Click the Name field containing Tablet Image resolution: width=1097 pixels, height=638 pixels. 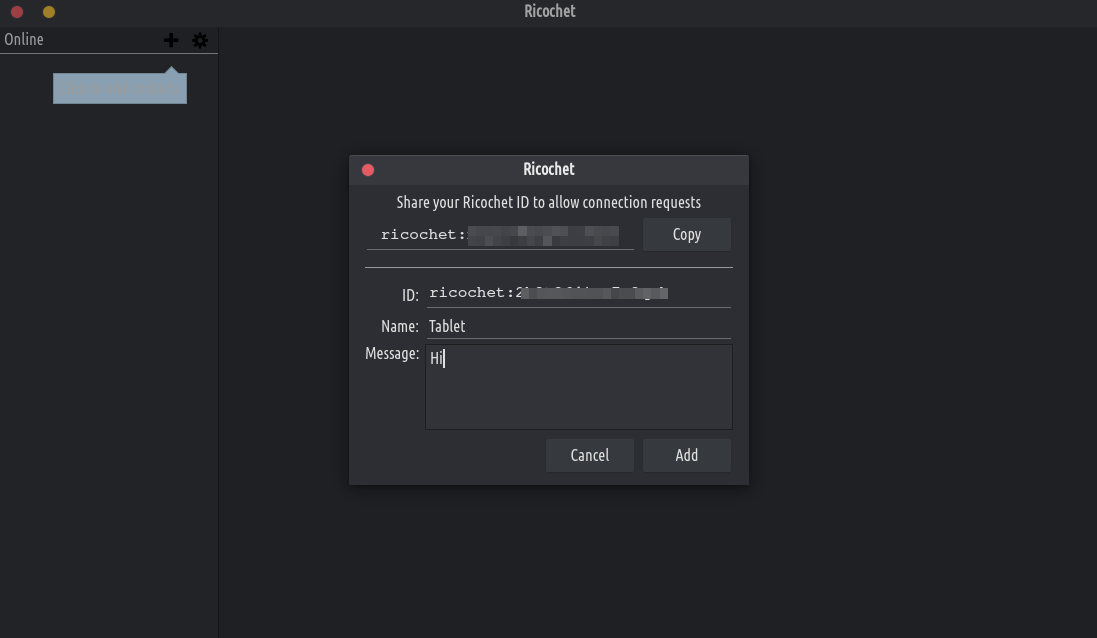(578, 326)
